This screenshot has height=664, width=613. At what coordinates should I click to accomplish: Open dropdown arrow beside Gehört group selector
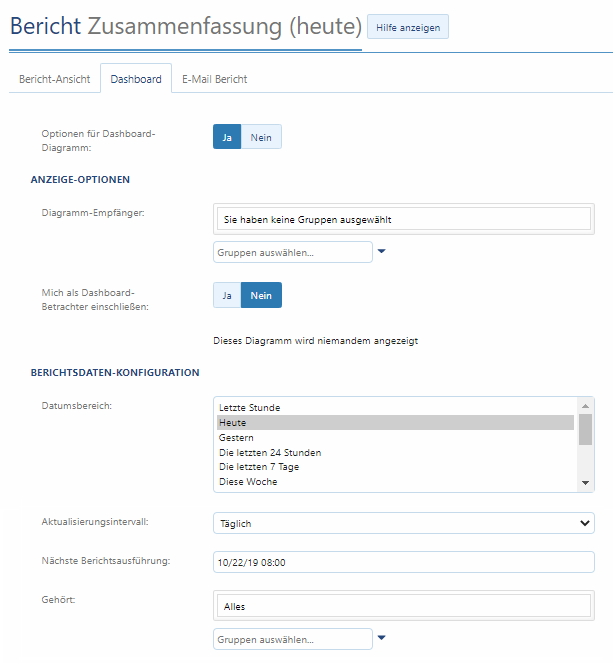pos(382,638)
